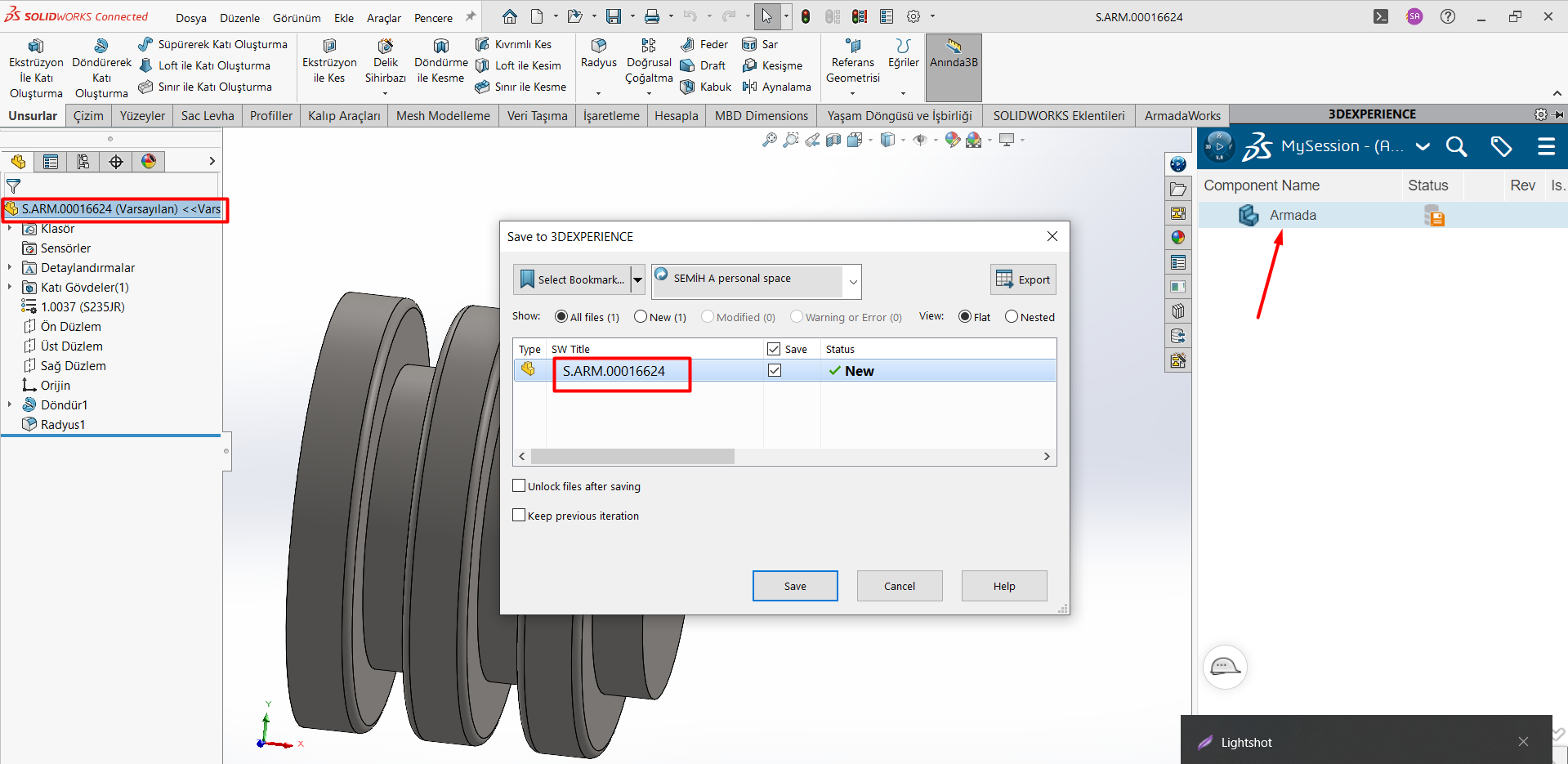Open the Düzenle menu
Viewport: 1568px width, 764px height.
[x=239, y=18]
